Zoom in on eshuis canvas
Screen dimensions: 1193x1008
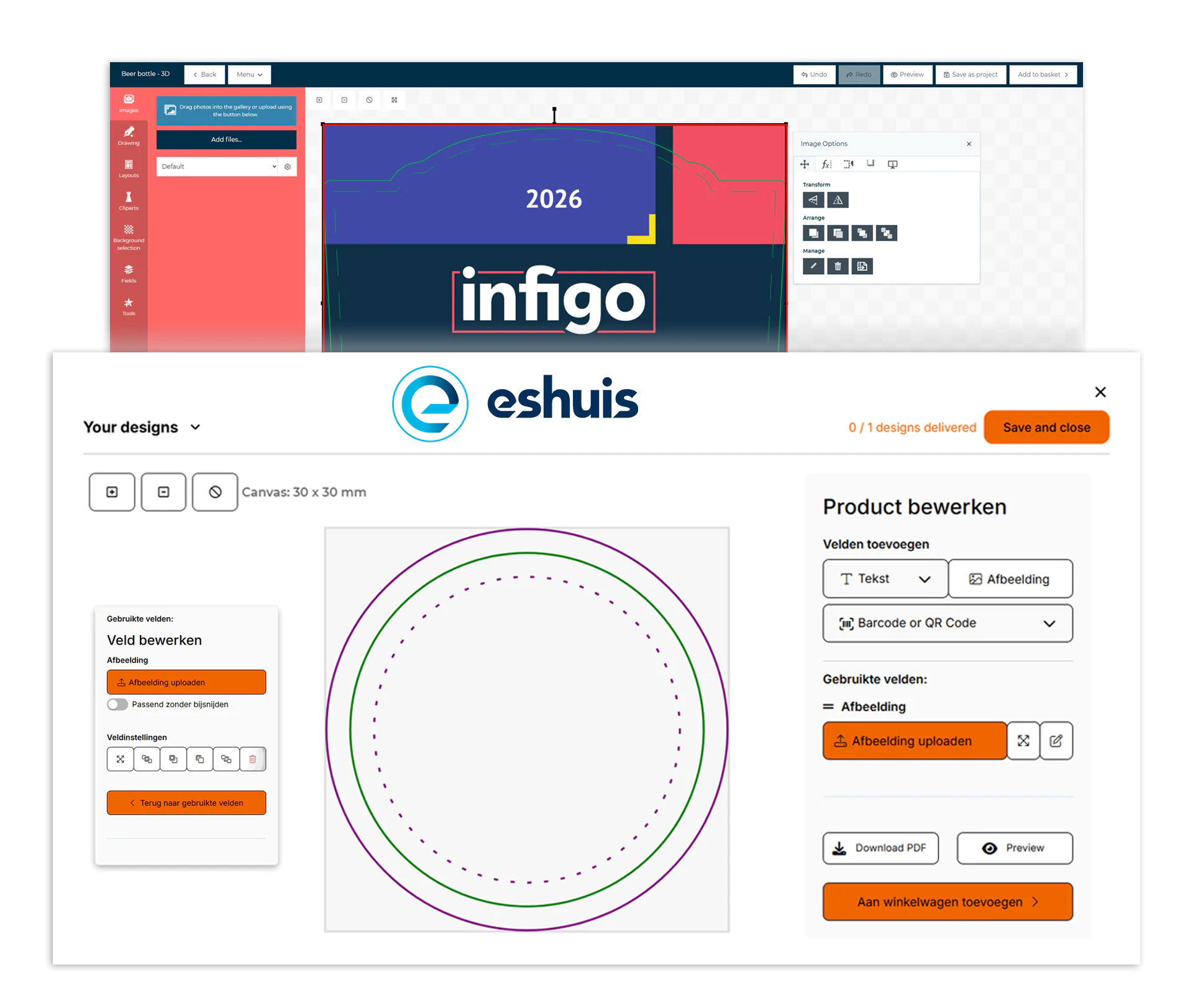pos(112,492)
